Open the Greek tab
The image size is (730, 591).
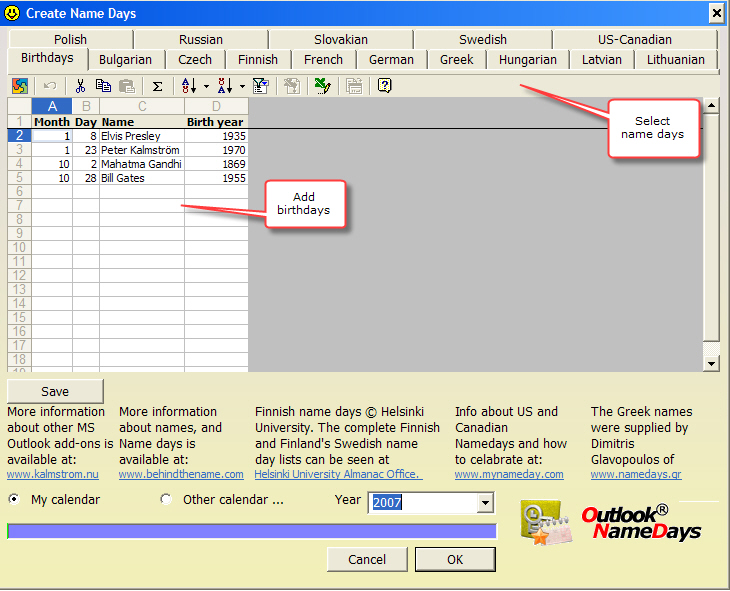click(x=457, y=60)
